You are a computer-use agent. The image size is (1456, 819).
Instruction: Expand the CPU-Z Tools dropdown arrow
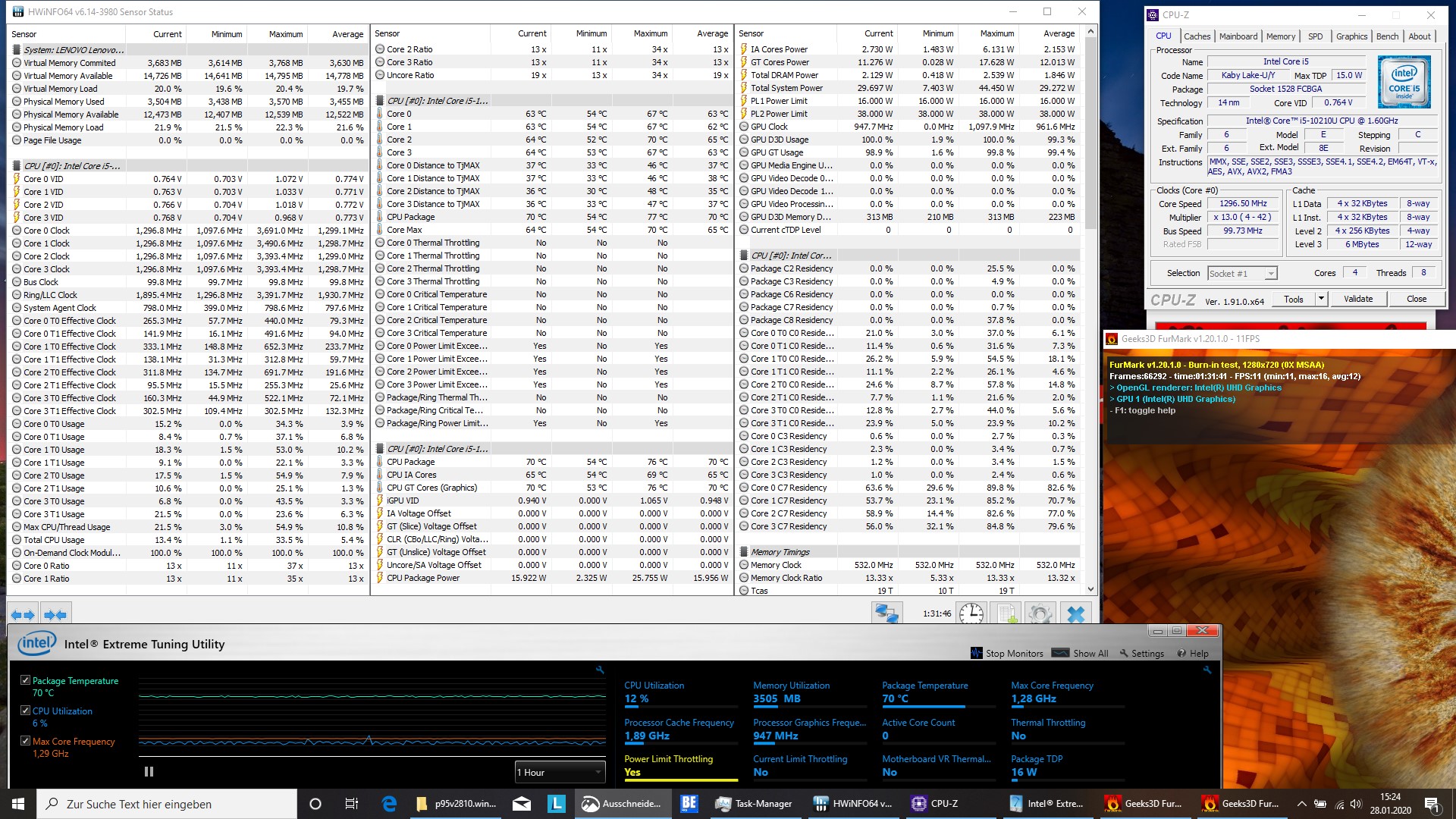(1321, 299)
